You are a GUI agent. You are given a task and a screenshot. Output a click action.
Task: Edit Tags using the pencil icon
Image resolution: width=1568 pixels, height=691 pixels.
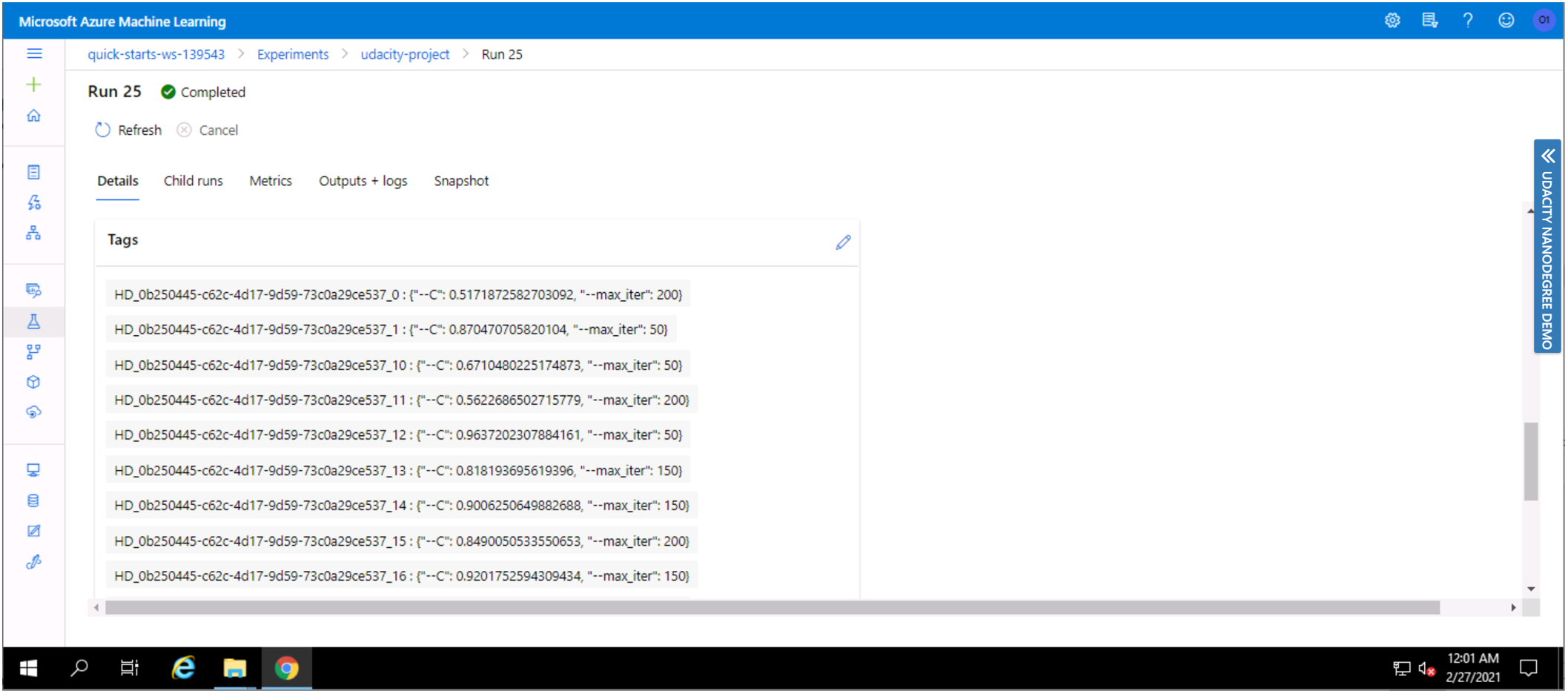coord(842,242)
